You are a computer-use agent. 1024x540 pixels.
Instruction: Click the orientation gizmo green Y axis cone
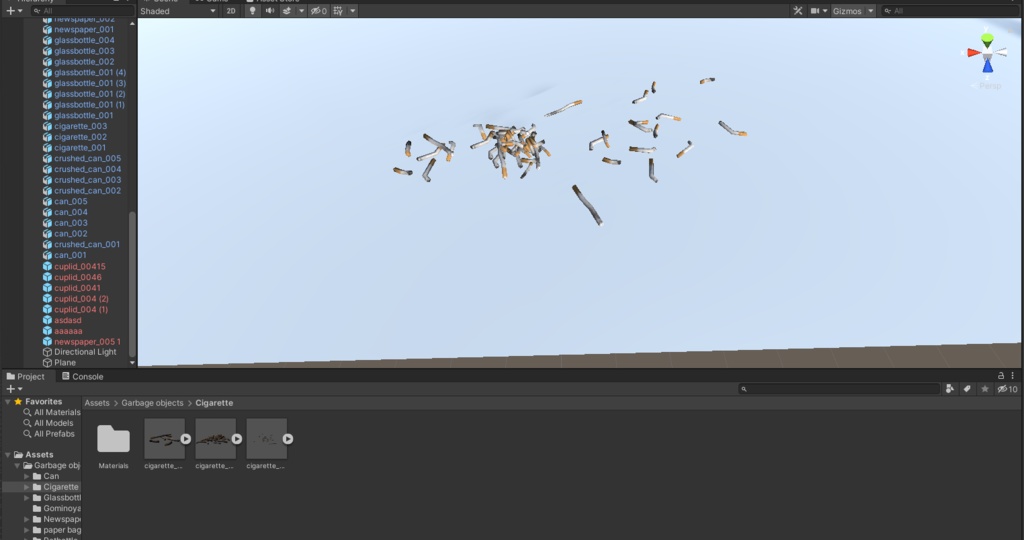987,40
